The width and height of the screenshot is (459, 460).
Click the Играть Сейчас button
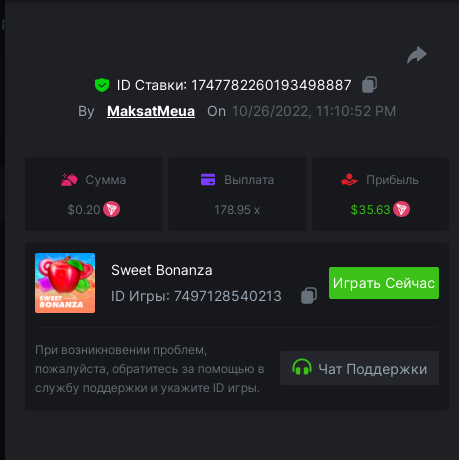384,283
